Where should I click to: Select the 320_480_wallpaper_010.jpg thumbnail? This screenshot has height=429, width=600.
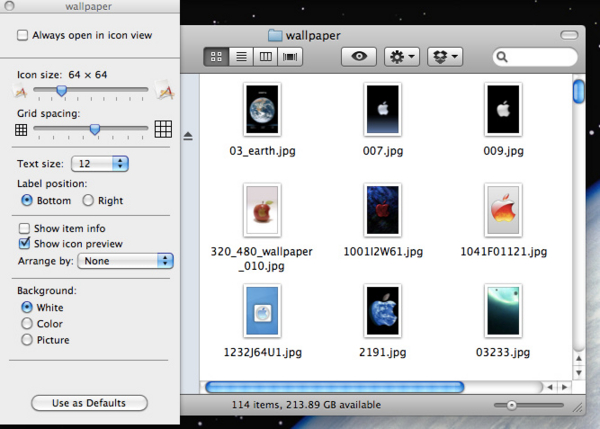click(262, 210)
